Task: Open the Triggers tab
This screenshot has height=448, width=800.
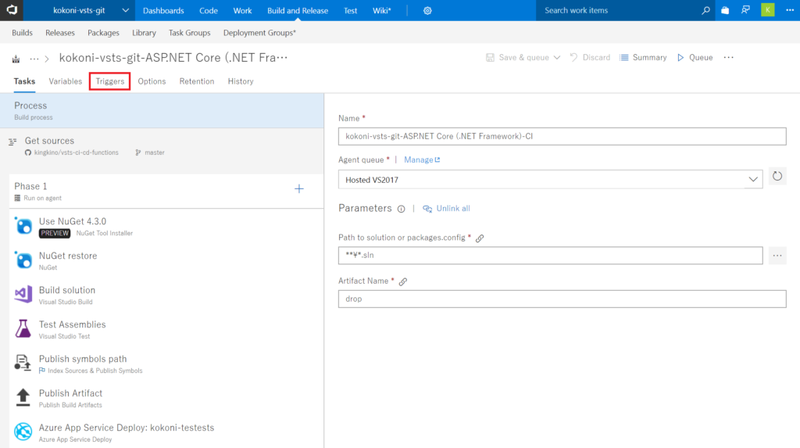Action: 110,81
